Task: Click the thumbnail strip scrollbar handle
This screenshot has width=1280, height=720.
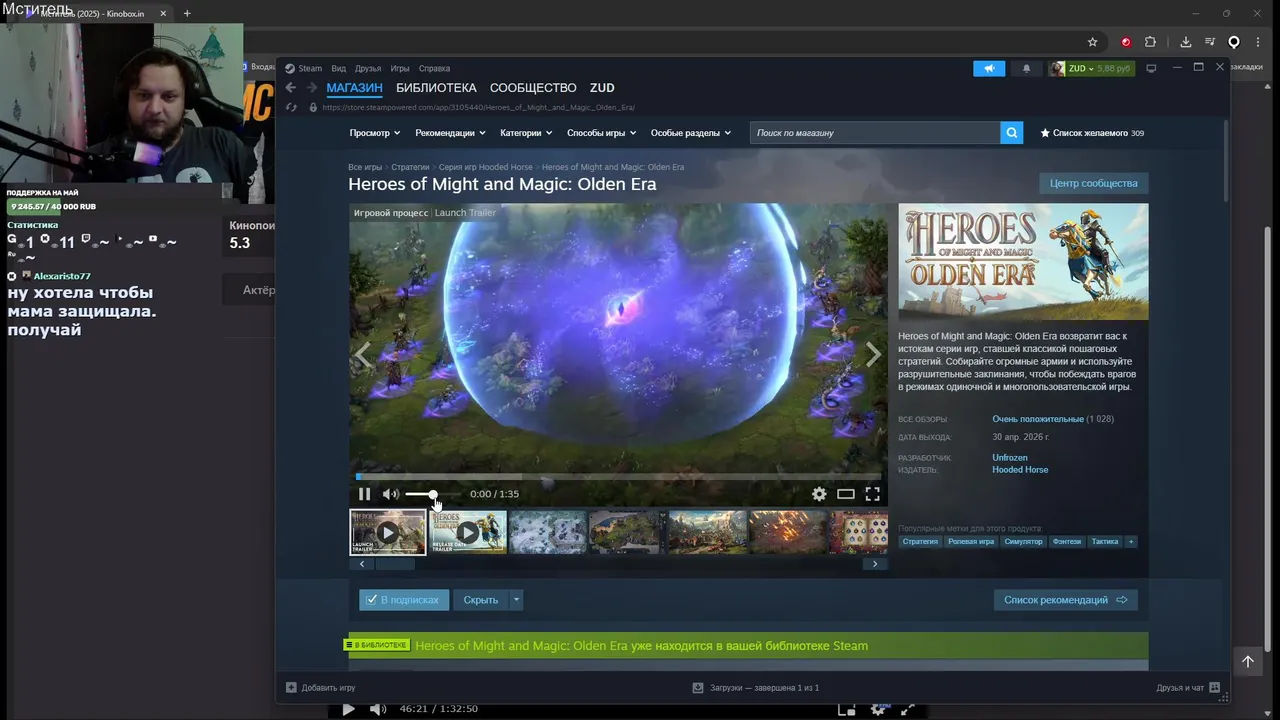Action: [395, 564]
